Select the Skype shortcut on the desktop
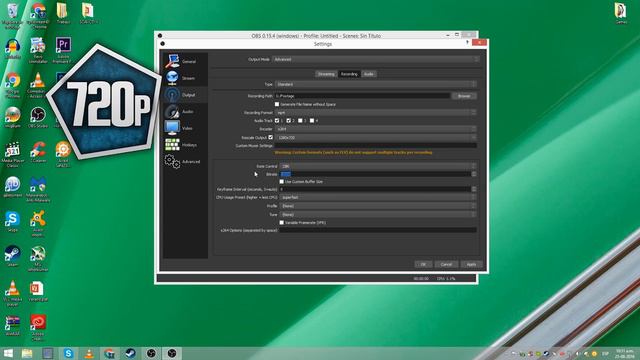 coord(12,222)
